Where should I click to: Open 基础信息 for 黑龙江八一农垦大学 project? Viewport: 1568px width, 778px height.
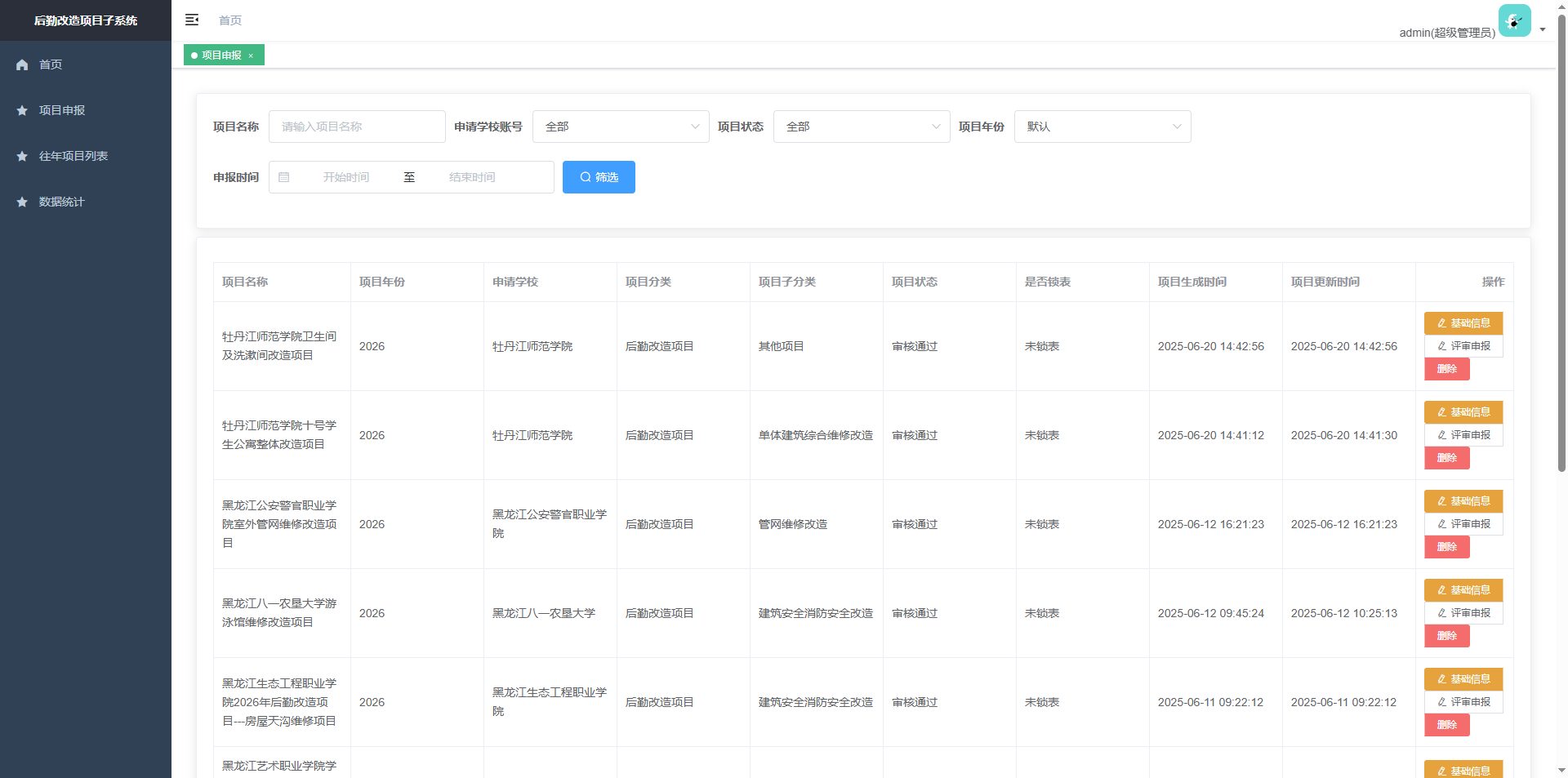(1463, 590)
